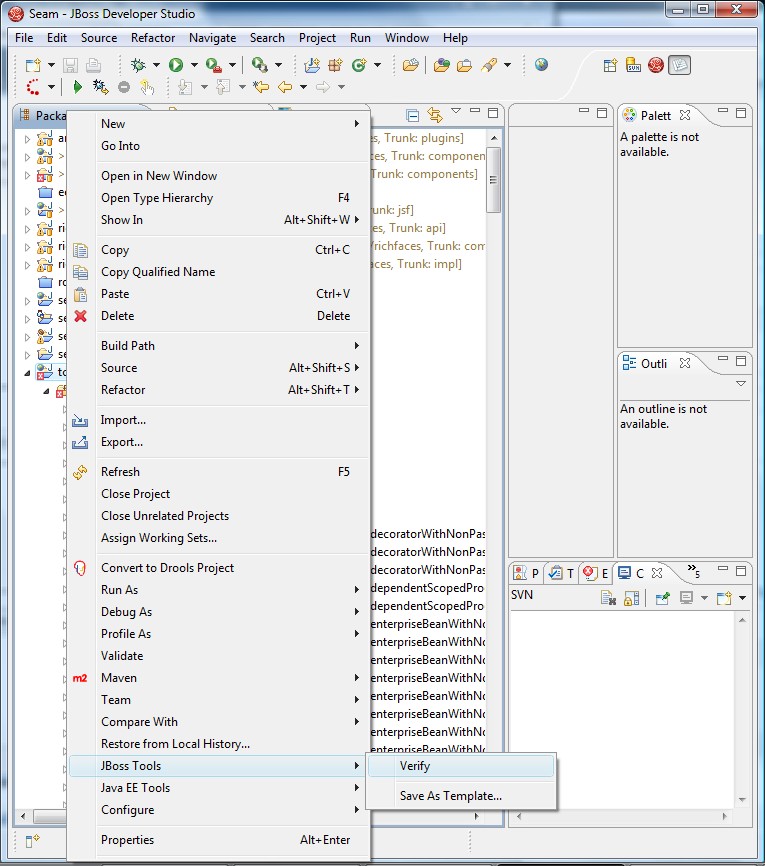Select Close Unrelated Projects
This screenshot has width=765, height=866.
tap(219, 516)
